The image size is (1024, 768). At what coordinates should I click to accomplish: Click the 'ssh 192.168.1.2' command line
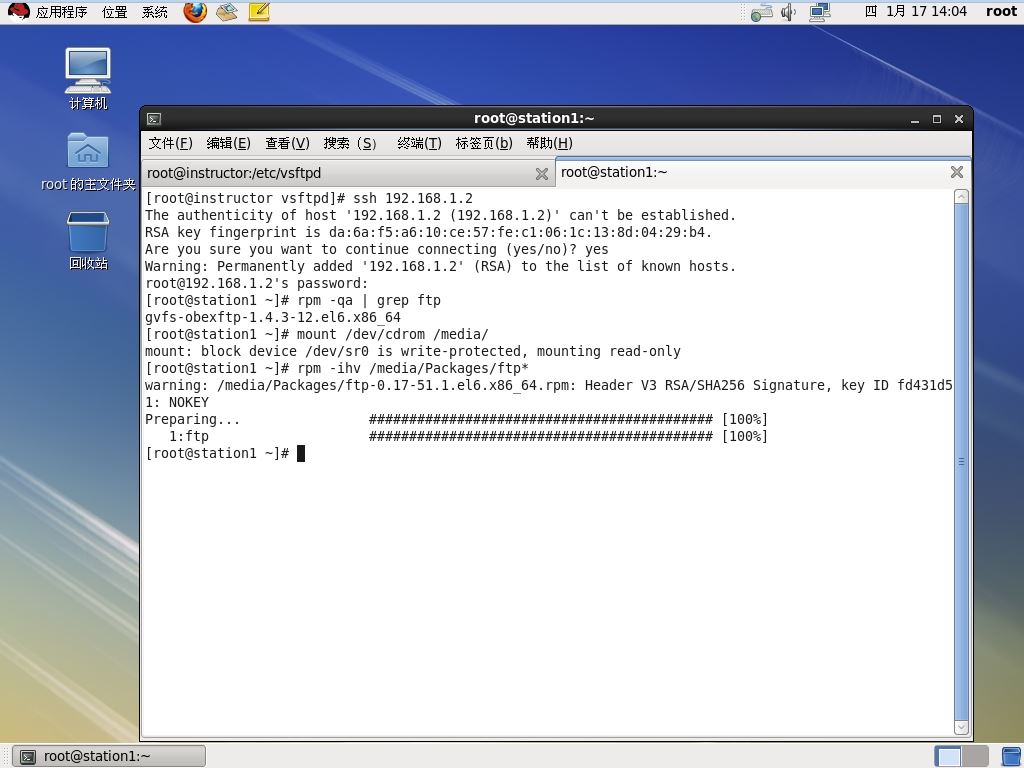click(413, 199)
